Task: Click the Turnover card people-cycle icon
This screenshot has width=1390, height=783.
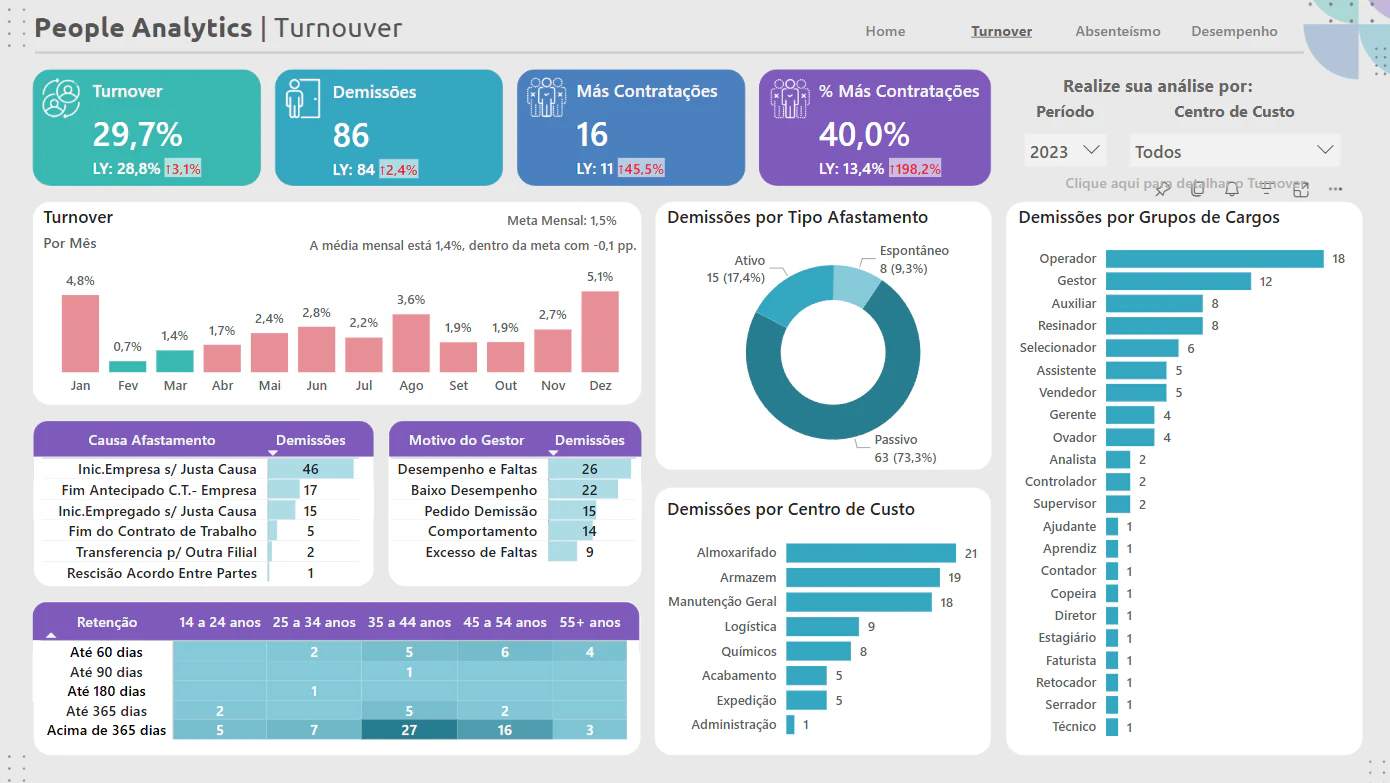Action: 62,99
